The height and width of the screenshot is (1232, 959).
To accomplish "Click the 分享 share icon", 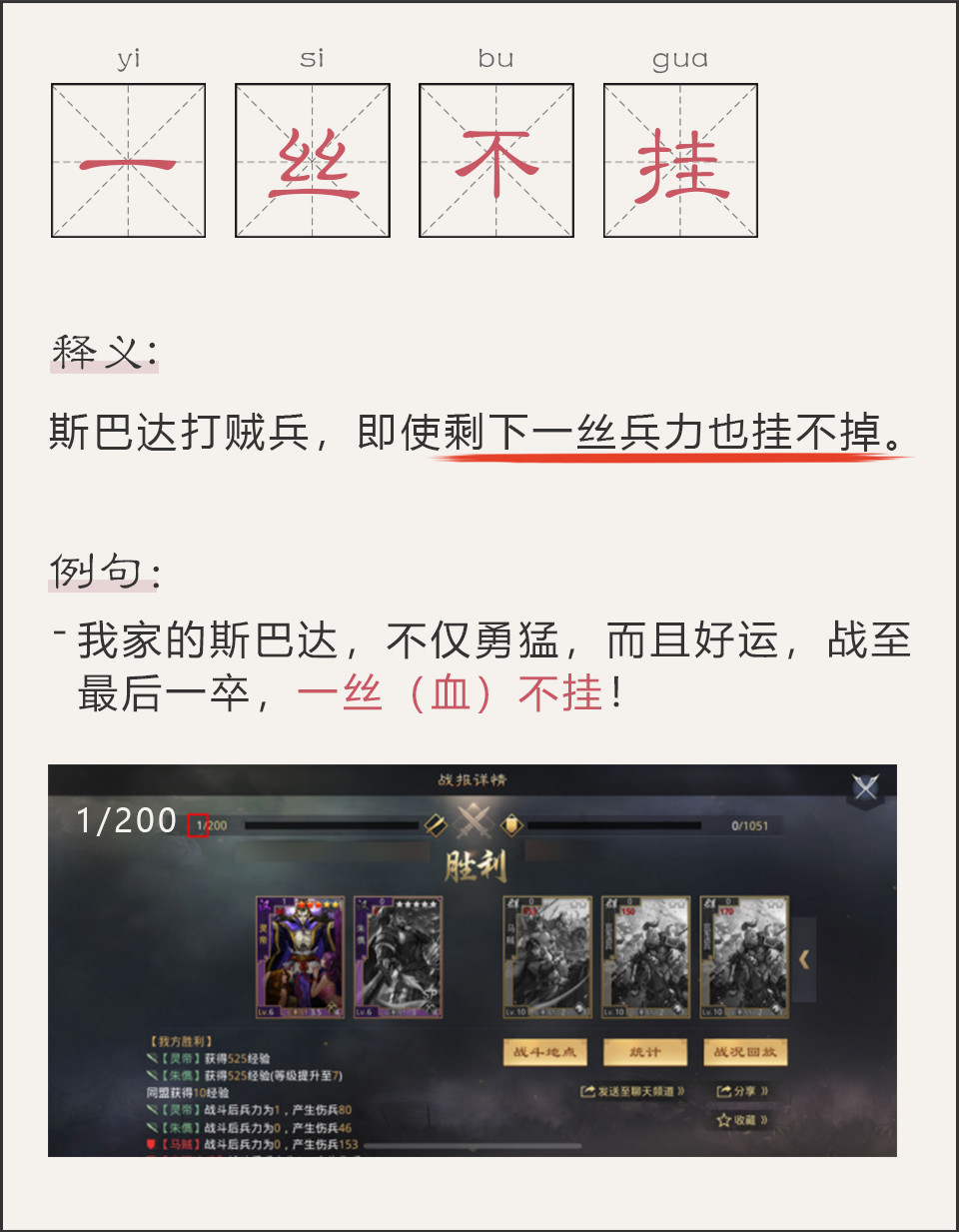I will 724,1091.
